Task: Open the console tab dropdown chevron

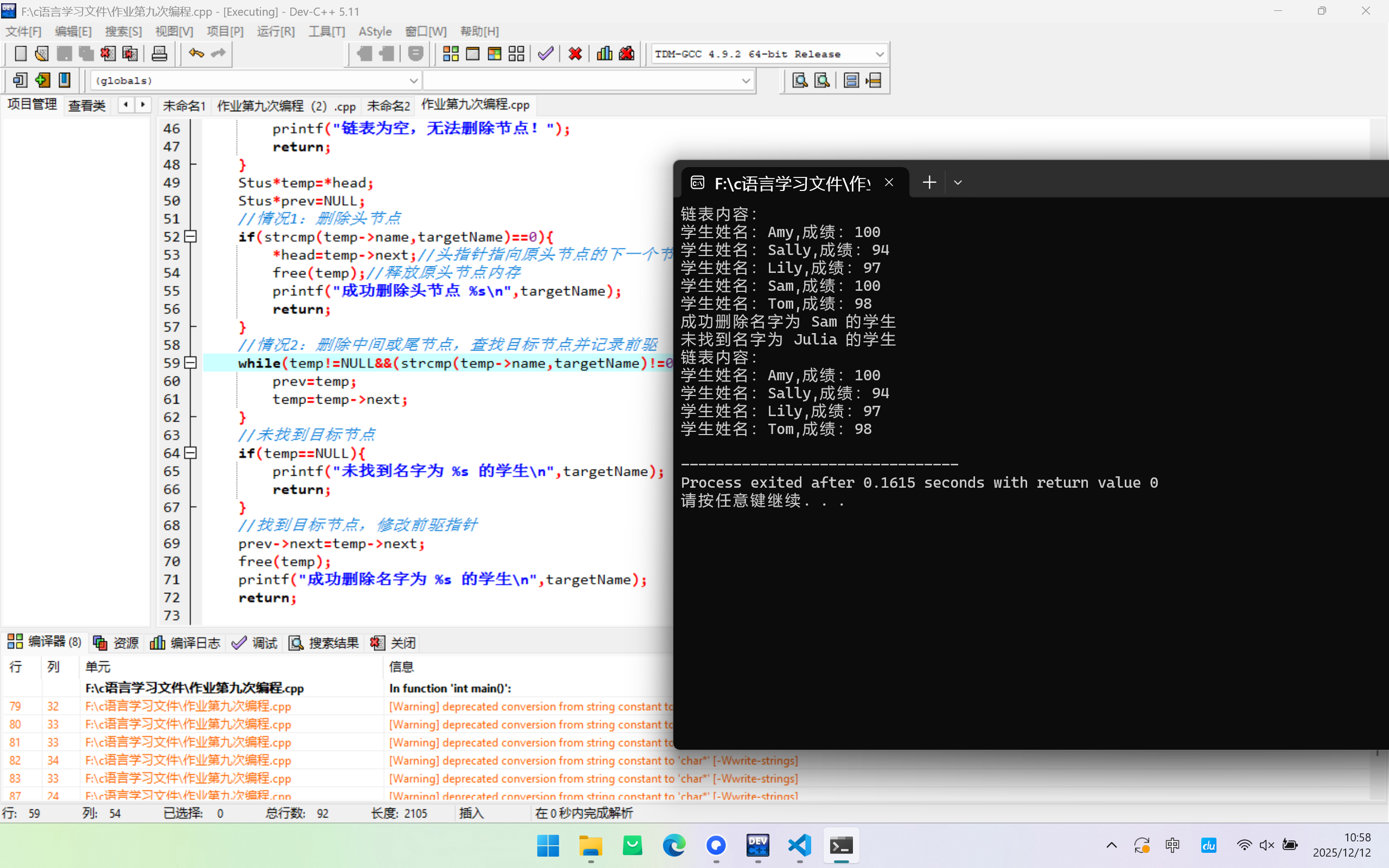Action: pos(957,183)
